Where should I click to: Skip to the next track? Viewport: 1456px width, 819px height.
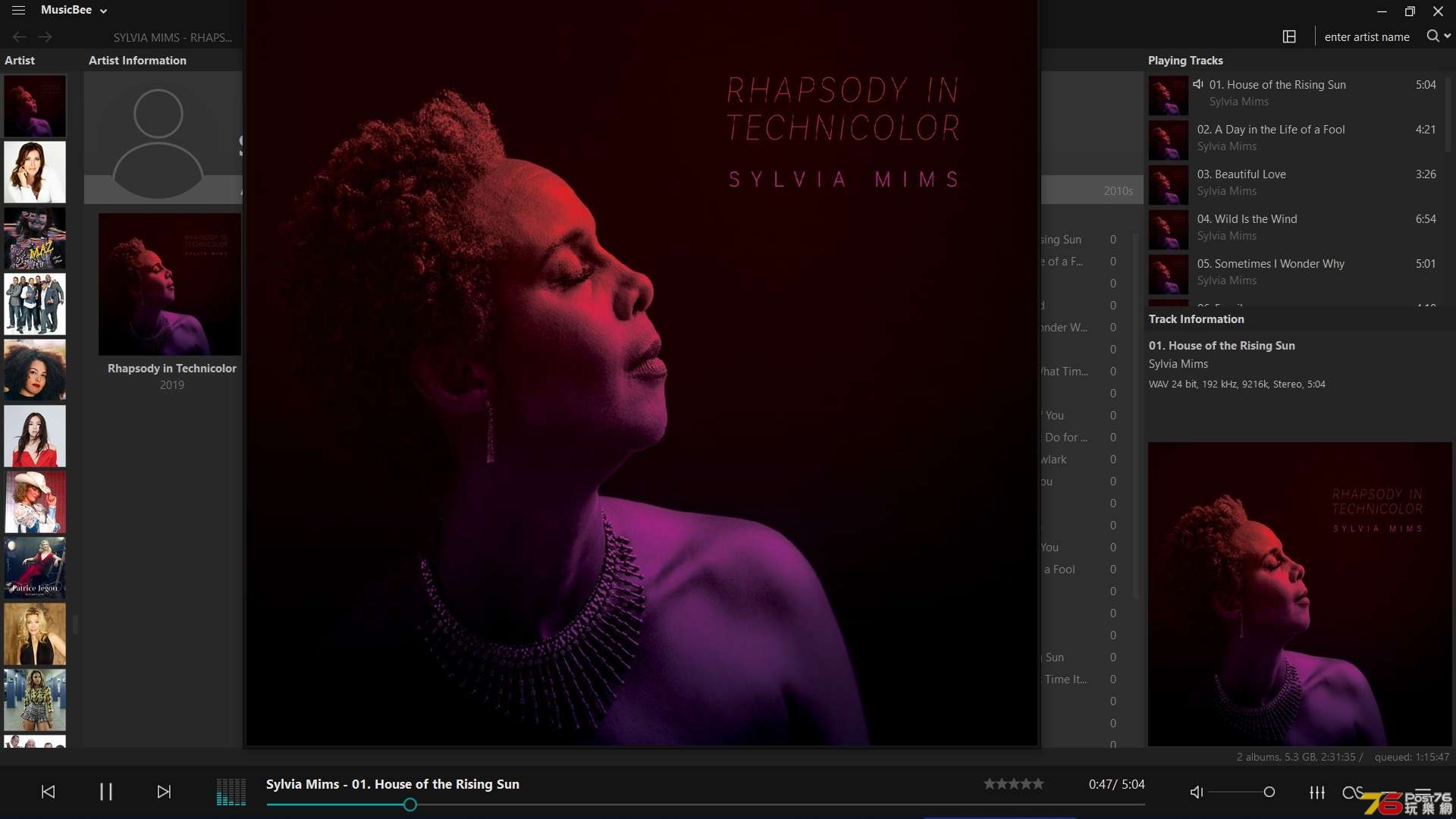coord(164,791)
